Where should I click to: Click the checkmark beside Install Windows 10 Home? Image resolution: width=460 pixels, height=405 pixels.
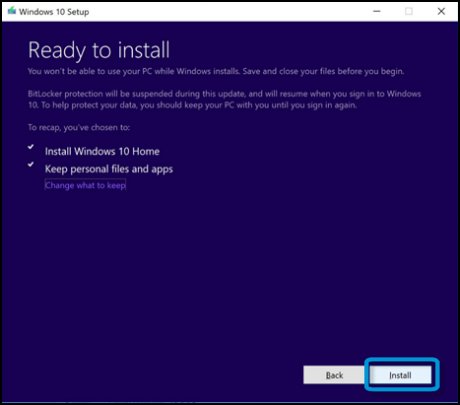pyautogui.click(x=31, y=147)
